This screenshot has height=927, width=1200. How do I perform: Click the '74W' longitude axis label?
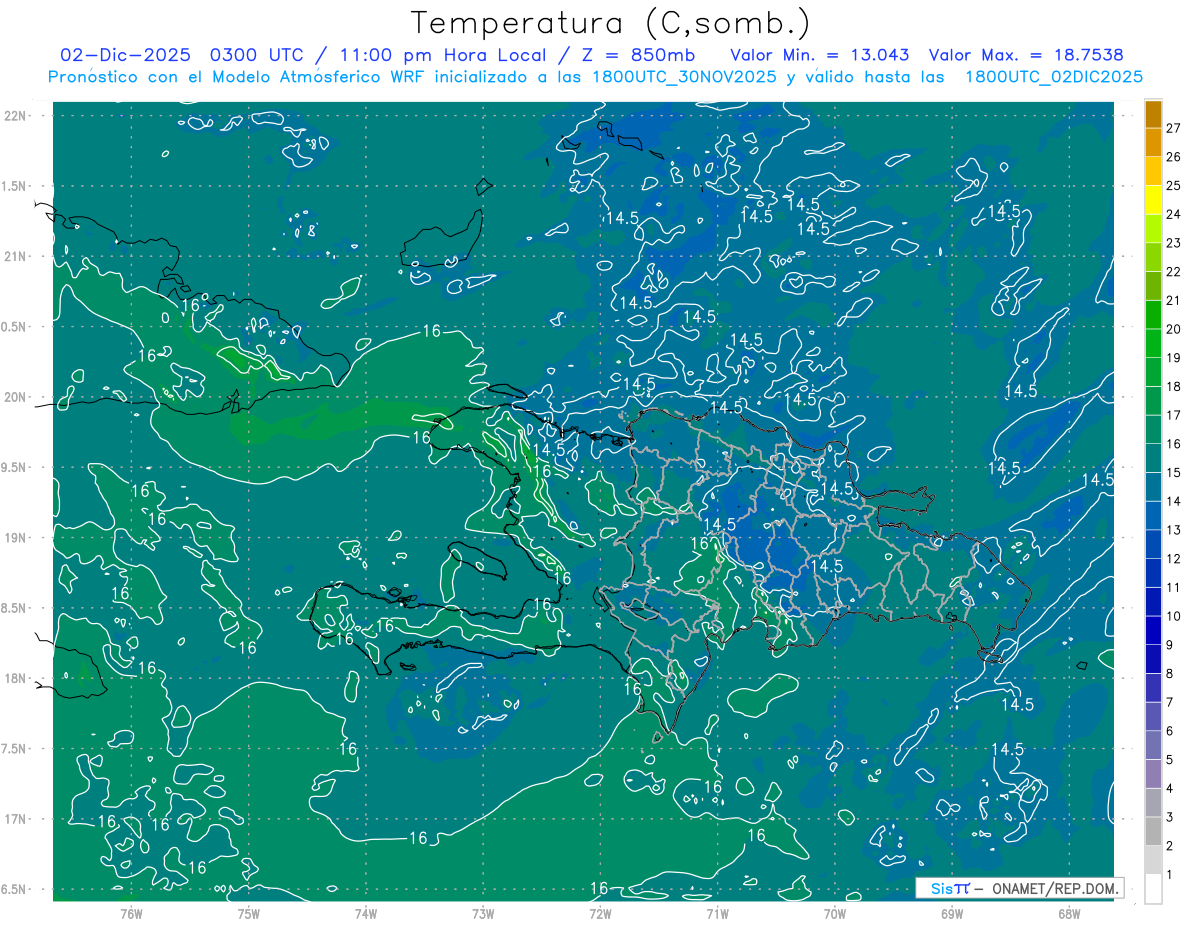tap(365, 914)
